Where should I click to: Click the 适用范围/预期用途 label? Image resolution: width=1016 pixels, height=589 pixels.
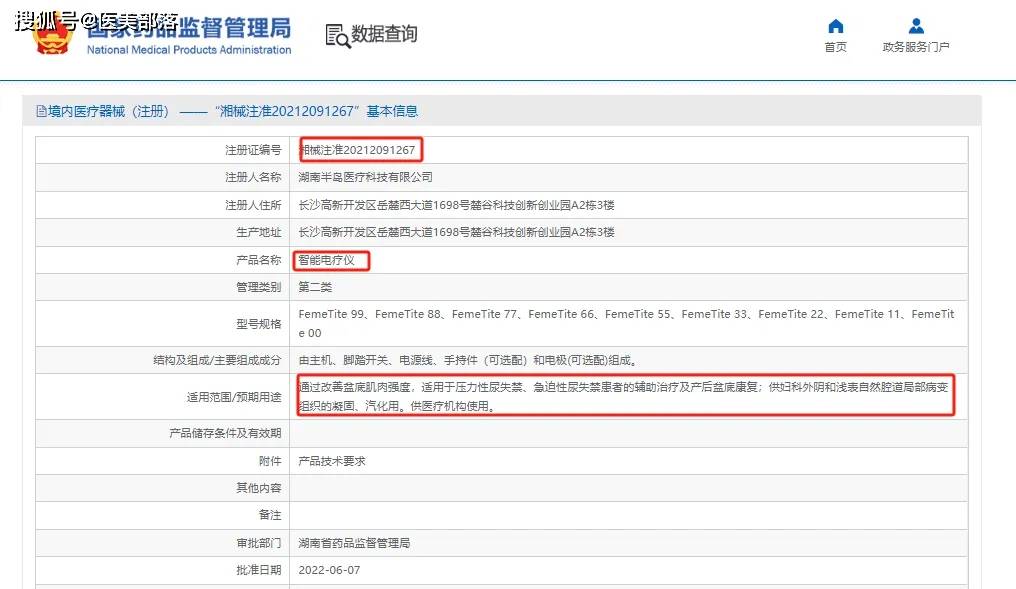[234, 397]
